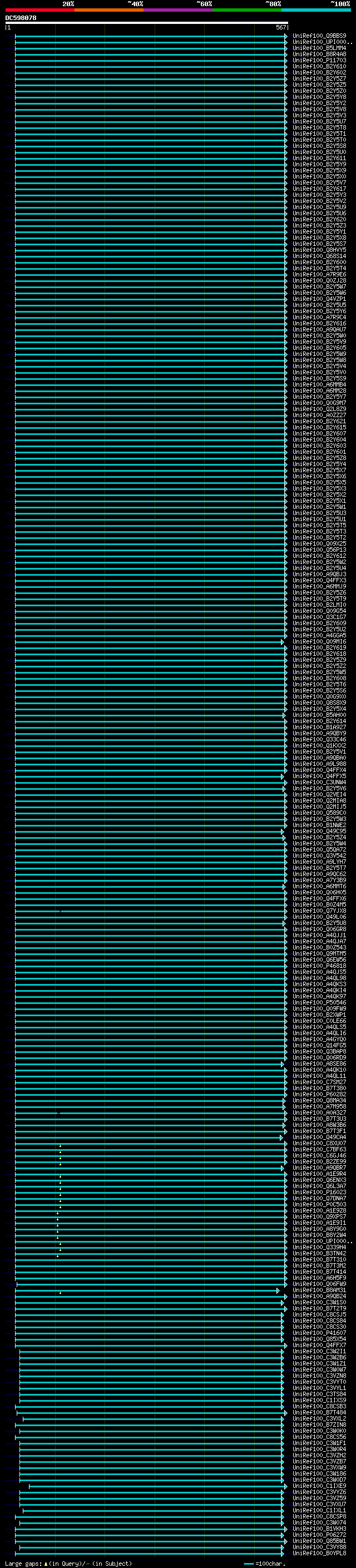Select the UniRef100_B2Y620 hit label
The width and height of the screenshot is (356, 1568).
319,219
